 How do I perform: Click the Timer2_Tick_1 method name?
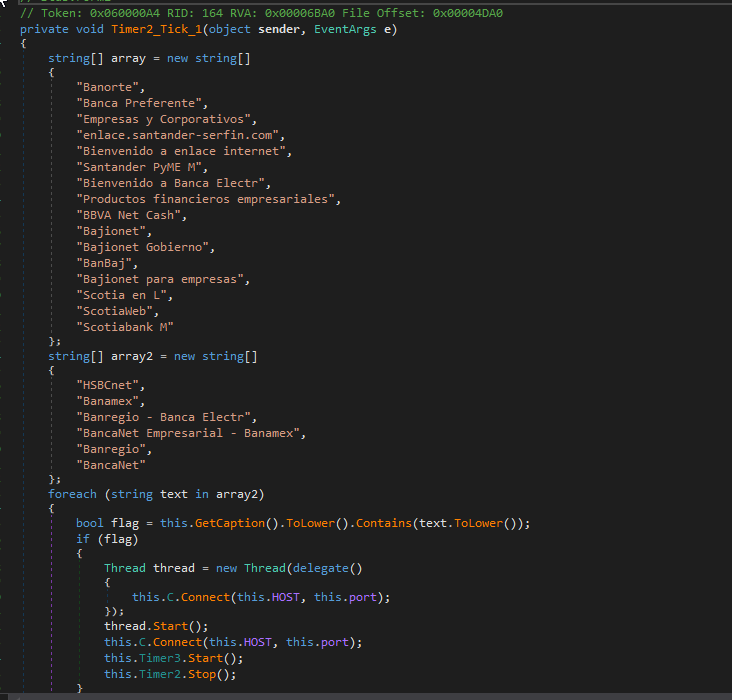(156, 29)
